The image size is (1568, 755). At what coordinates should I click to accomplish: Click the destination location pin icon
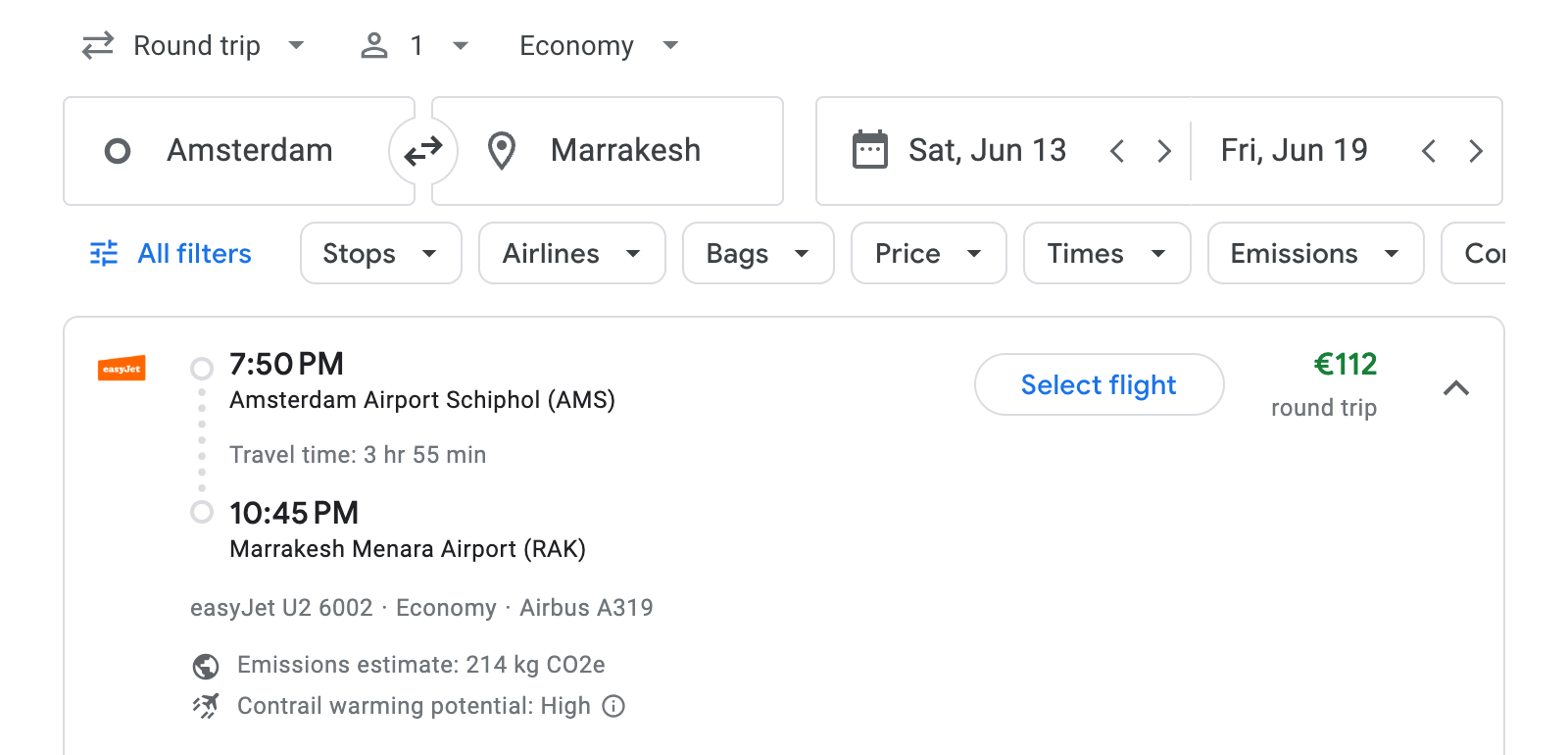501,150
